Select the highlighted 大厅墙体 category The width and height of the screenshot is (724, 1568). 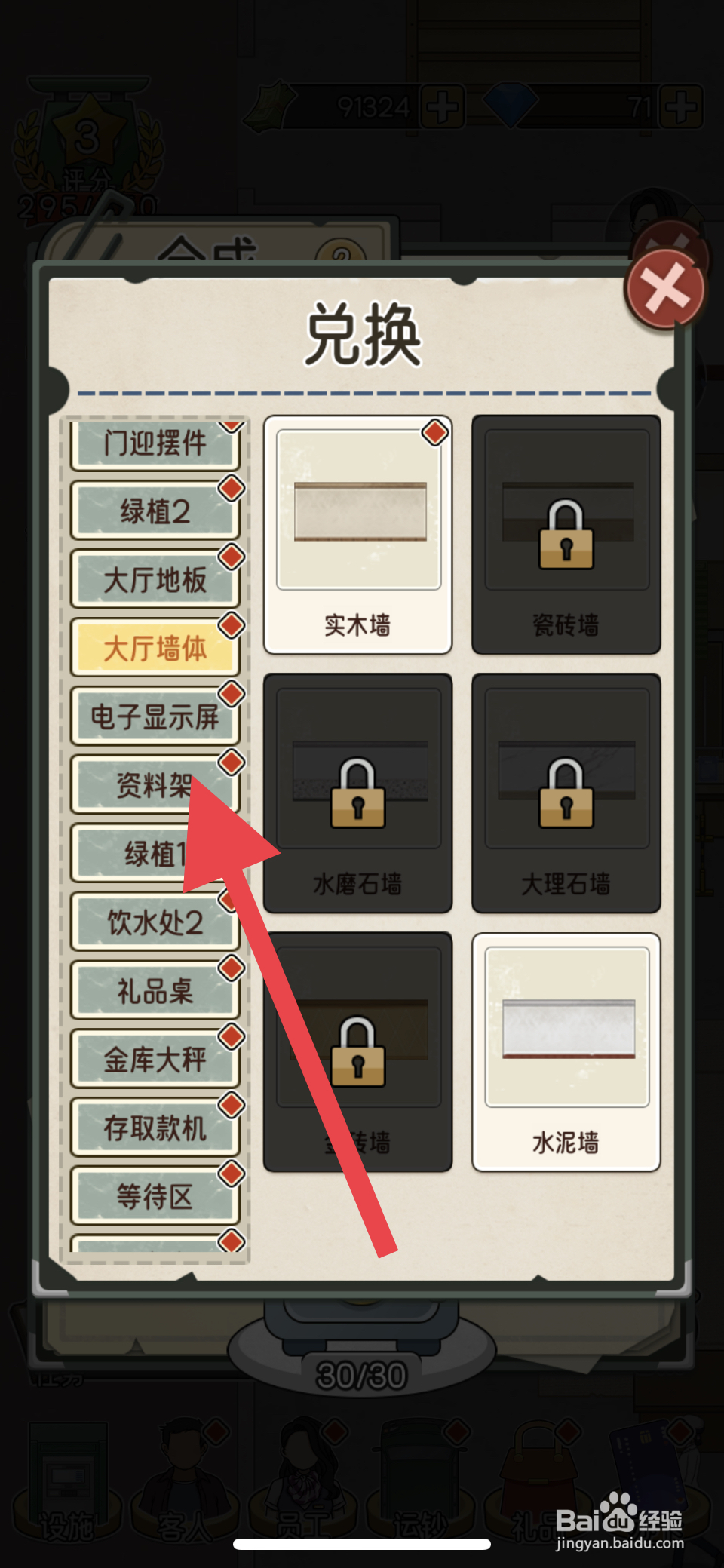[x=155, y=648]
